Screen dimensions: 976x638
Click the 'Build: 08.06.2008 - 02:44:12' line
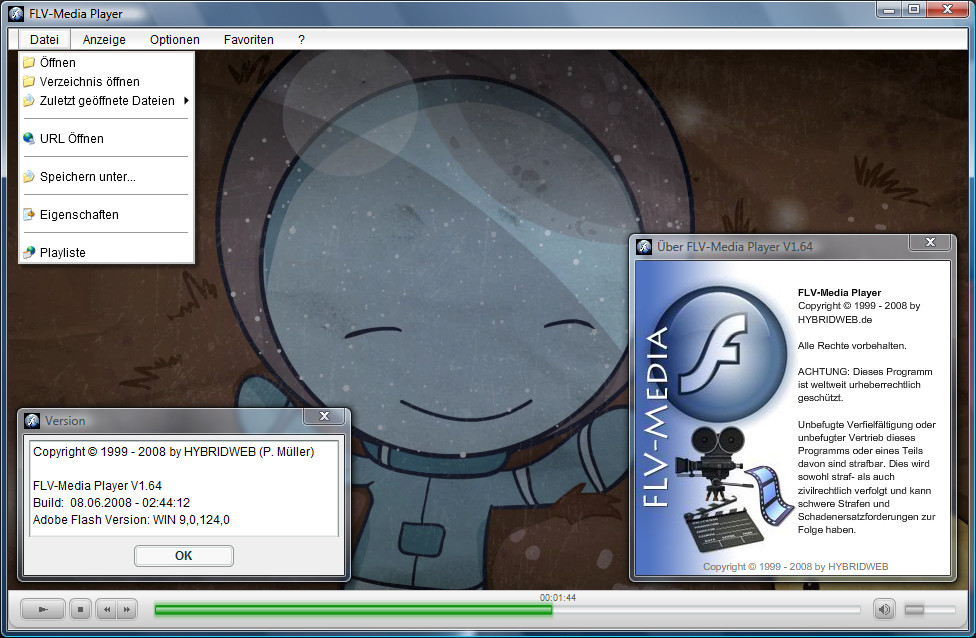click(x=111, y=503)
